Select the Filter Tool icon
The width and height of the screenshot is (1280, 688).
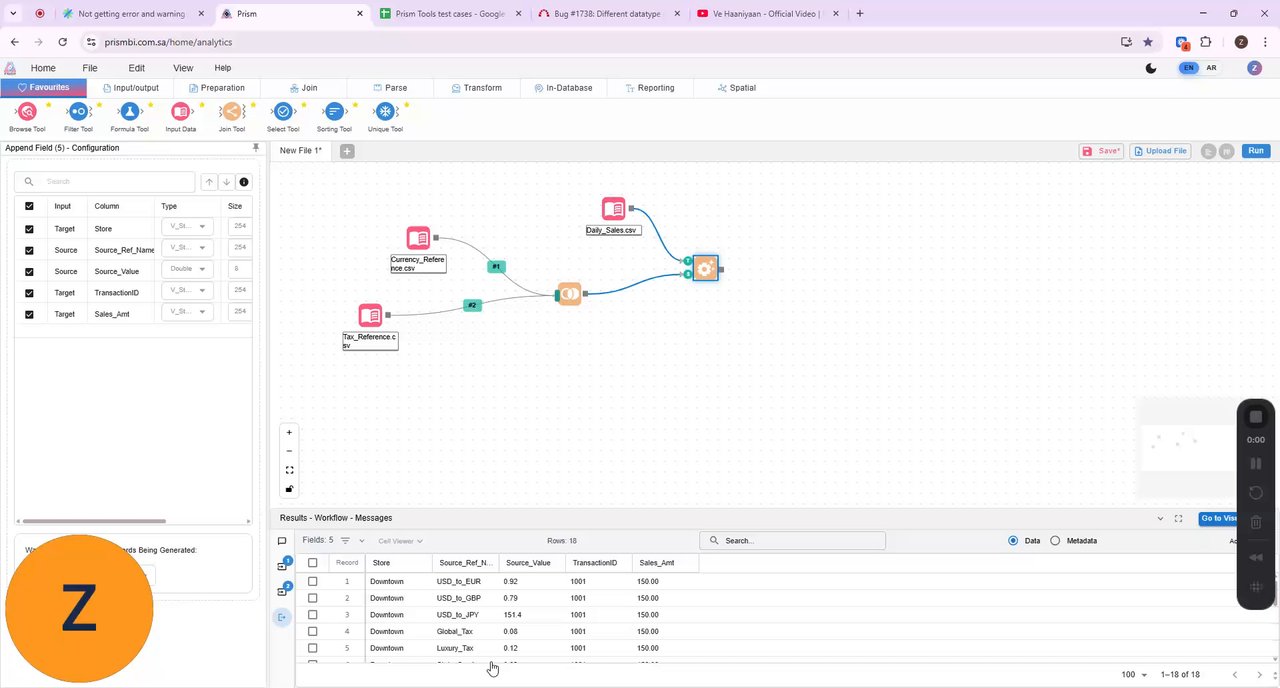coord(78,112)
